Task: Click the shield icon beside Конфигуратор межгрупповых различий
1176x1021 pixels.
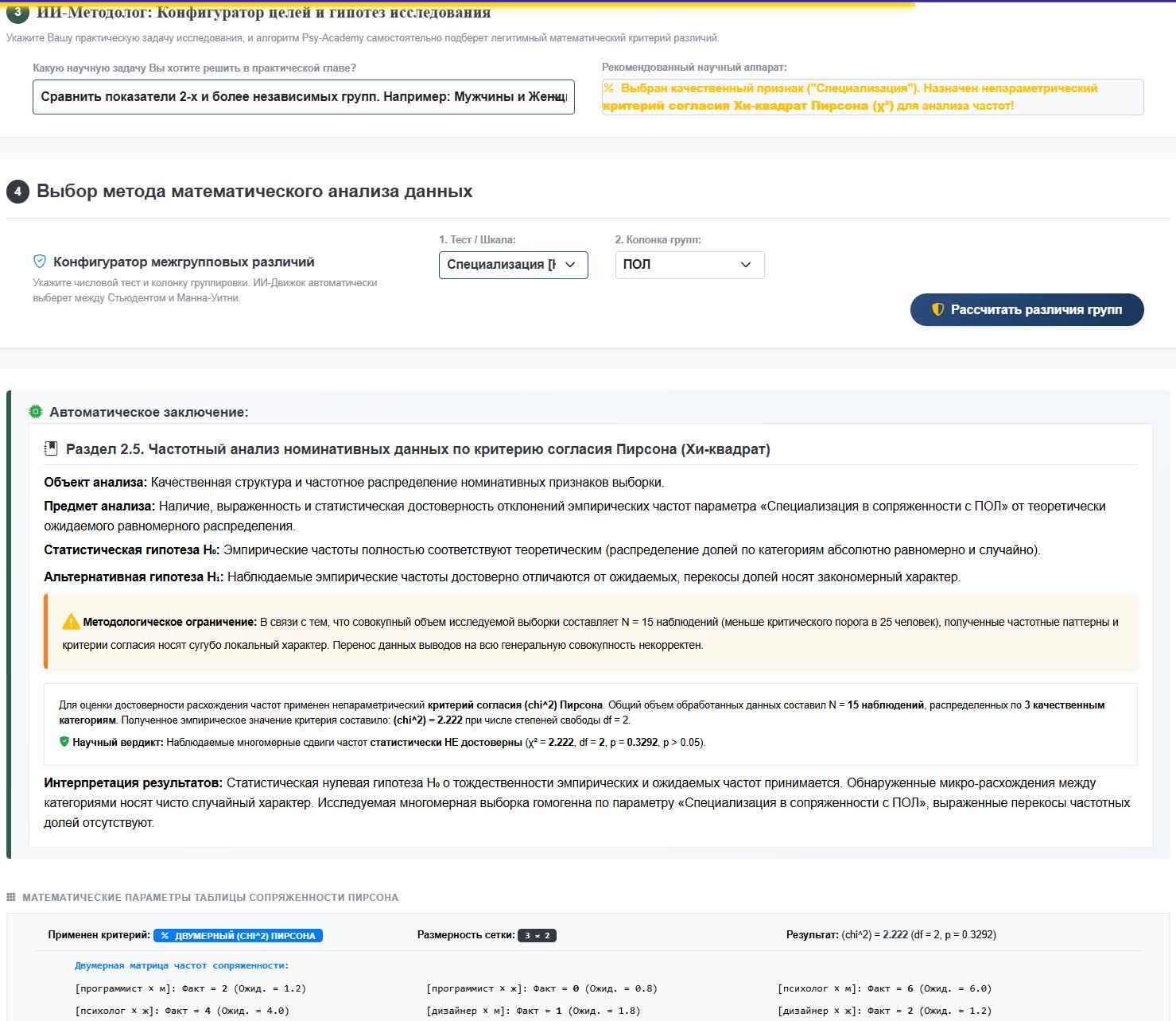Action: click(x=40, y=262)
